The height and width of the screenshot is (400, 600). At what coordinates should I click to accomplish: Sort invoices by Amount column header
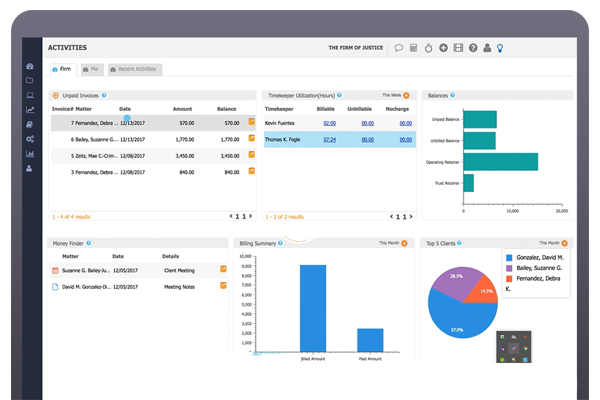pos(182,109)
